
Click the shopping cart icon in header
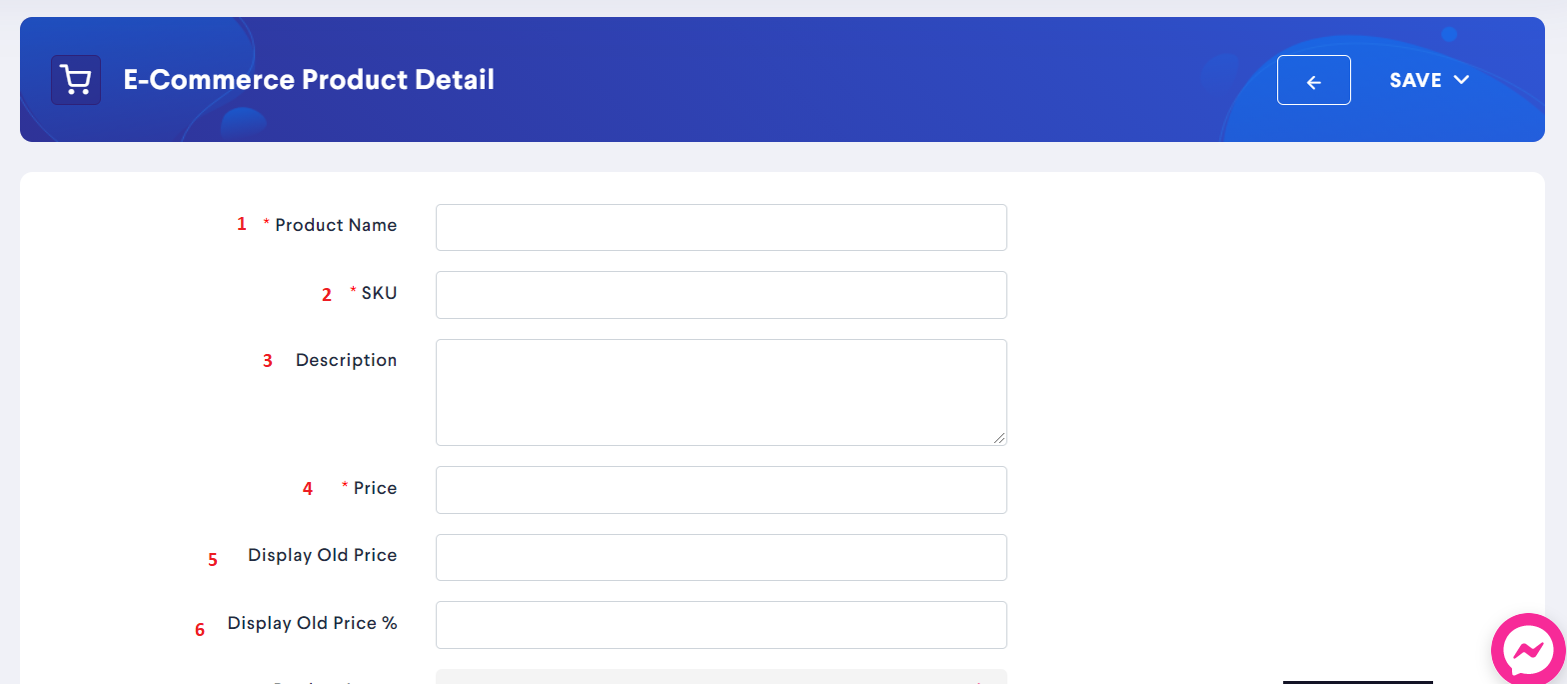tap(76, 80)
